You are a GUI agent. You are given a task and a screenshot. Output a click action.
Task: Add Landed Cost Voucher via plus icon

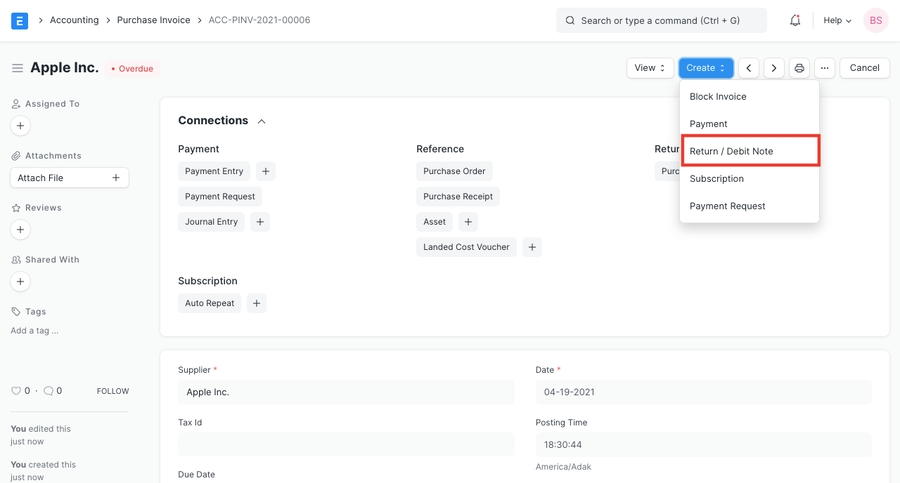click(x=532, y=247)
